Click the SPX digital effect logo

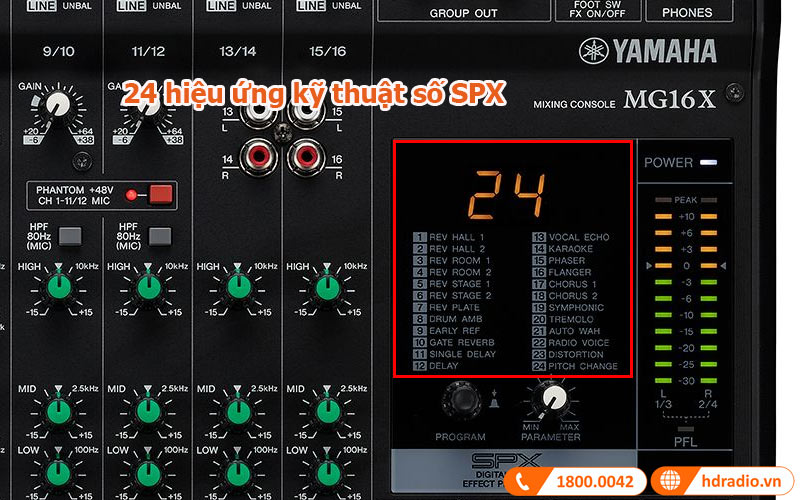506,461
